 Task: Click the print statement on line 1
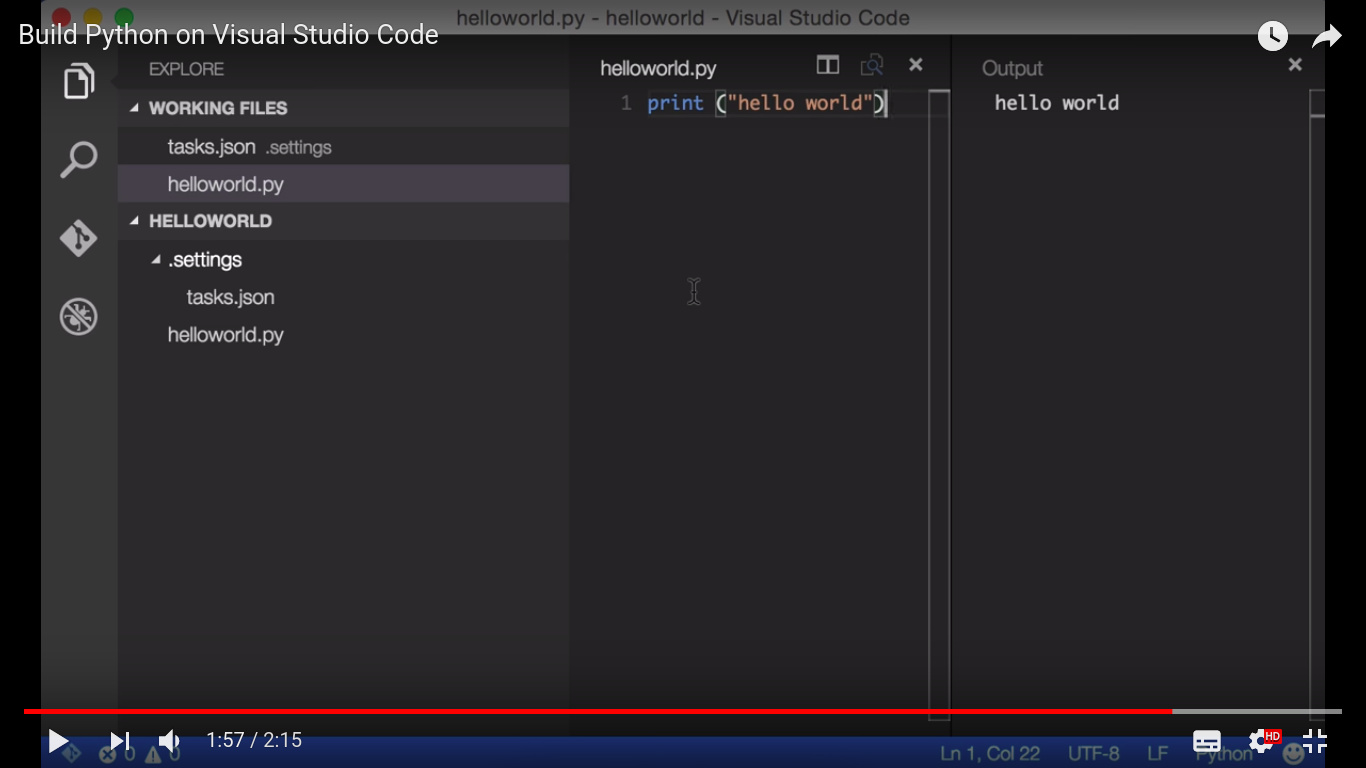pos(767,103)
